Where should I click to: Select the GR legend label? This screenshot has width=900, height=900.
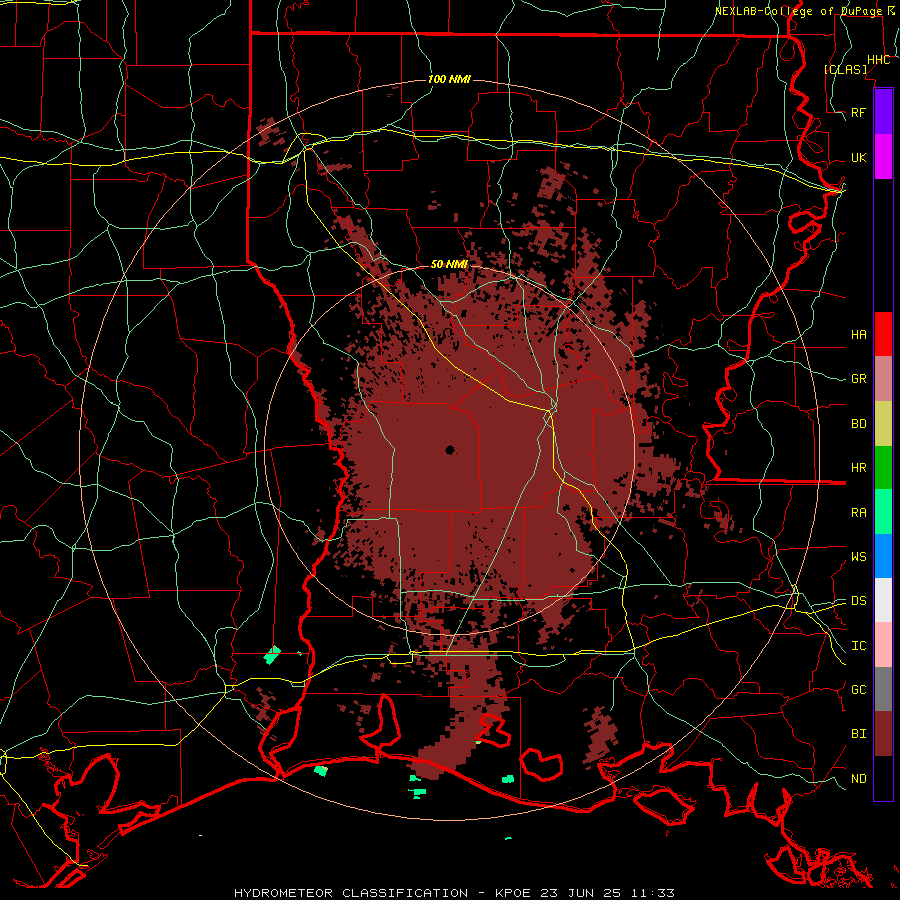[x=859, y=378]
